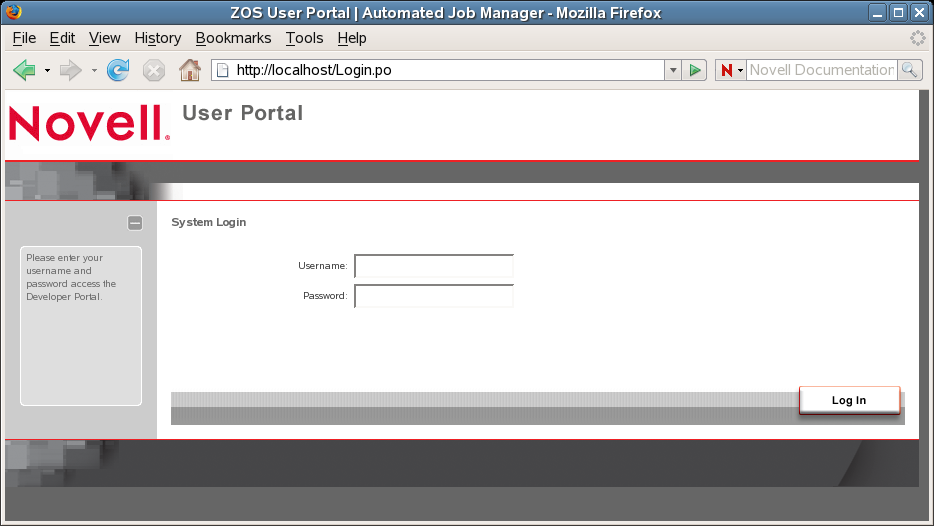Click the green Back arrow button

click(x=24, y=70)
